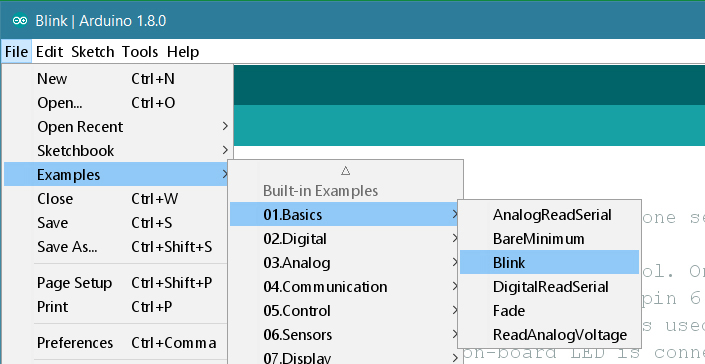The width and height of the screenshot is (705, 364).
Task: Show the 04.Communication examples list
Action: [x=346, y=287]
